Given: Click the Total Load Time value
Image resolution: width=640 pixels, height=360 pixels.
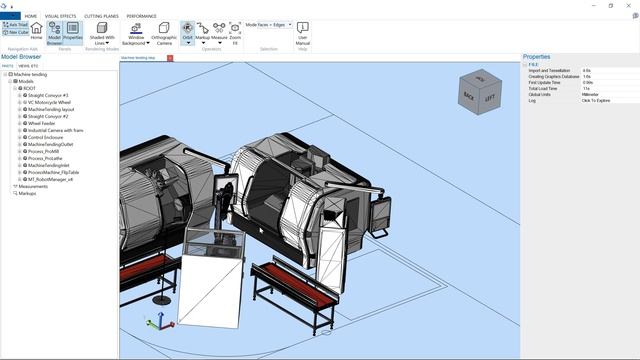Looking at the screenshot, I should (x=586, y=89).
